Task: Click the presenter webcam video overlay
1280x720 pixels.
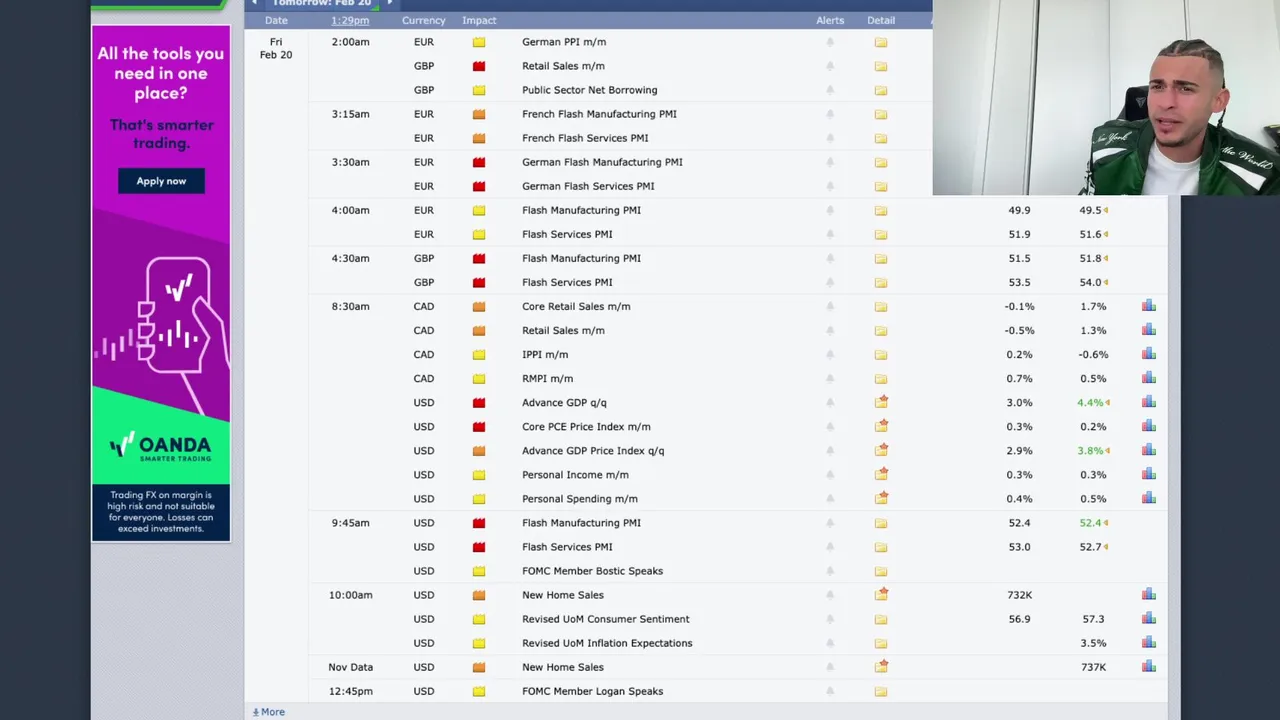Action: click(x=1106, y=97)
